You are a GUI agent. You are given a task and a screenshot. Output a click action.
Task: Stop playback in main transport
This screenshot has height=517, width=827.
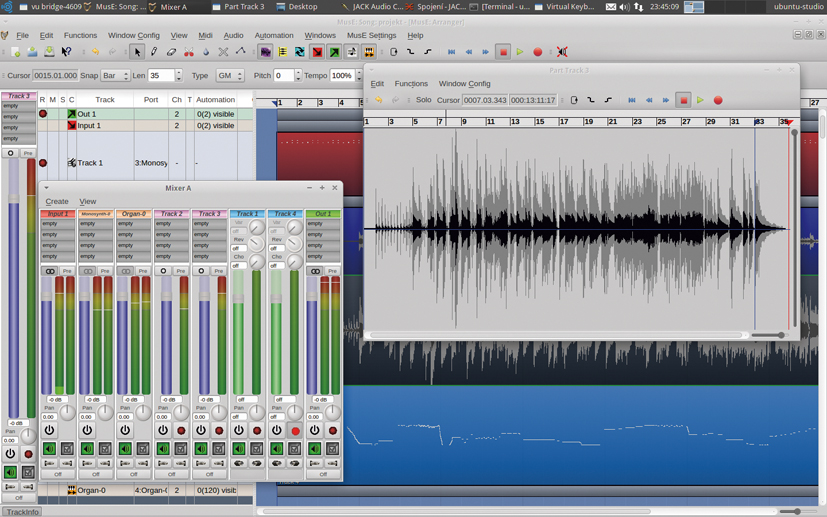click(503, 52)
